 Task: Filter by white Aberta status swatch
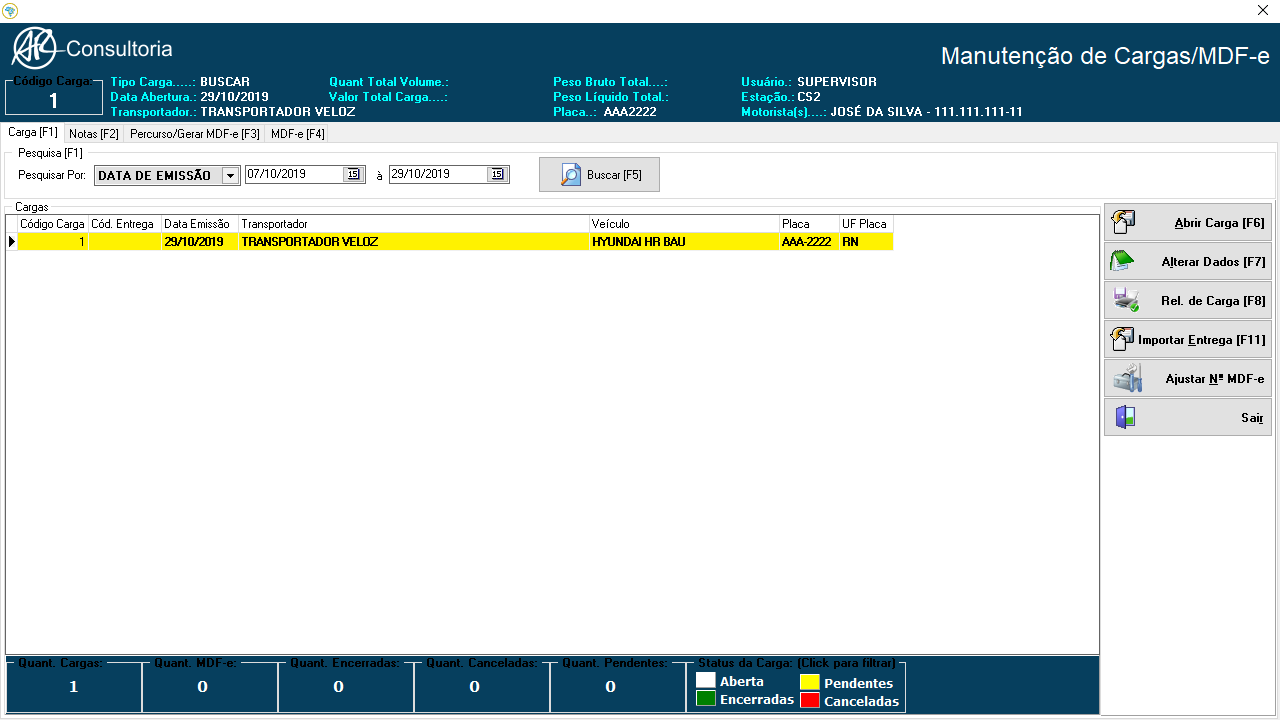point(706,681)
